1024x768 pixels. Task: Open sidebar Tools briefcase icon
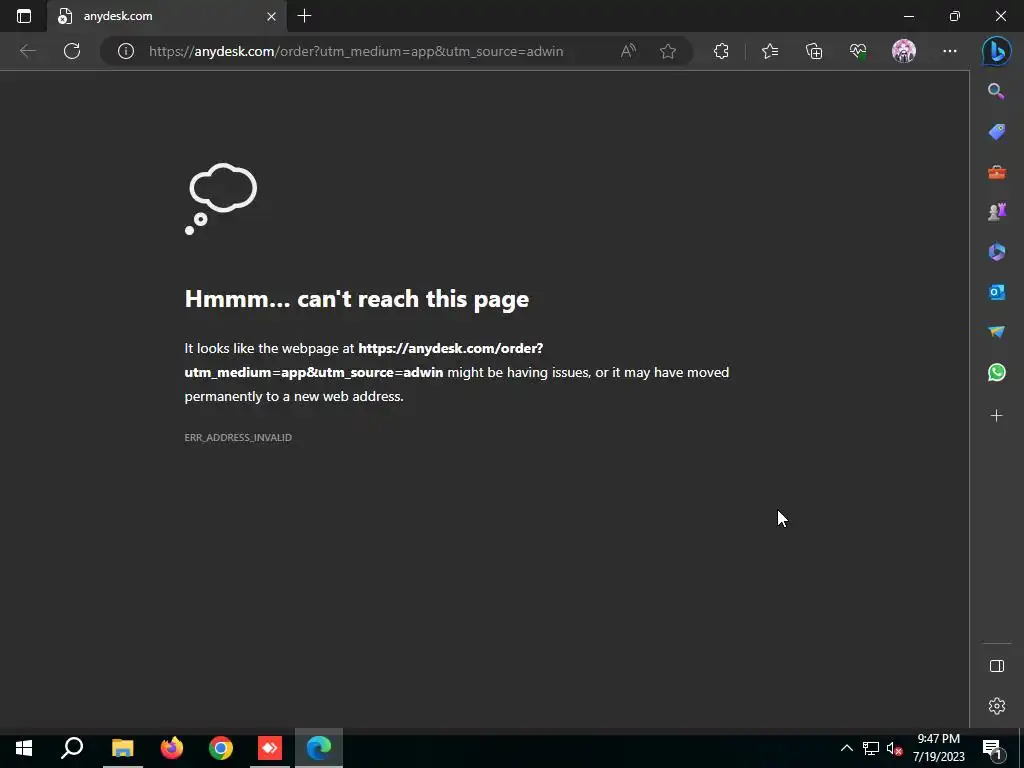[997, 172]
